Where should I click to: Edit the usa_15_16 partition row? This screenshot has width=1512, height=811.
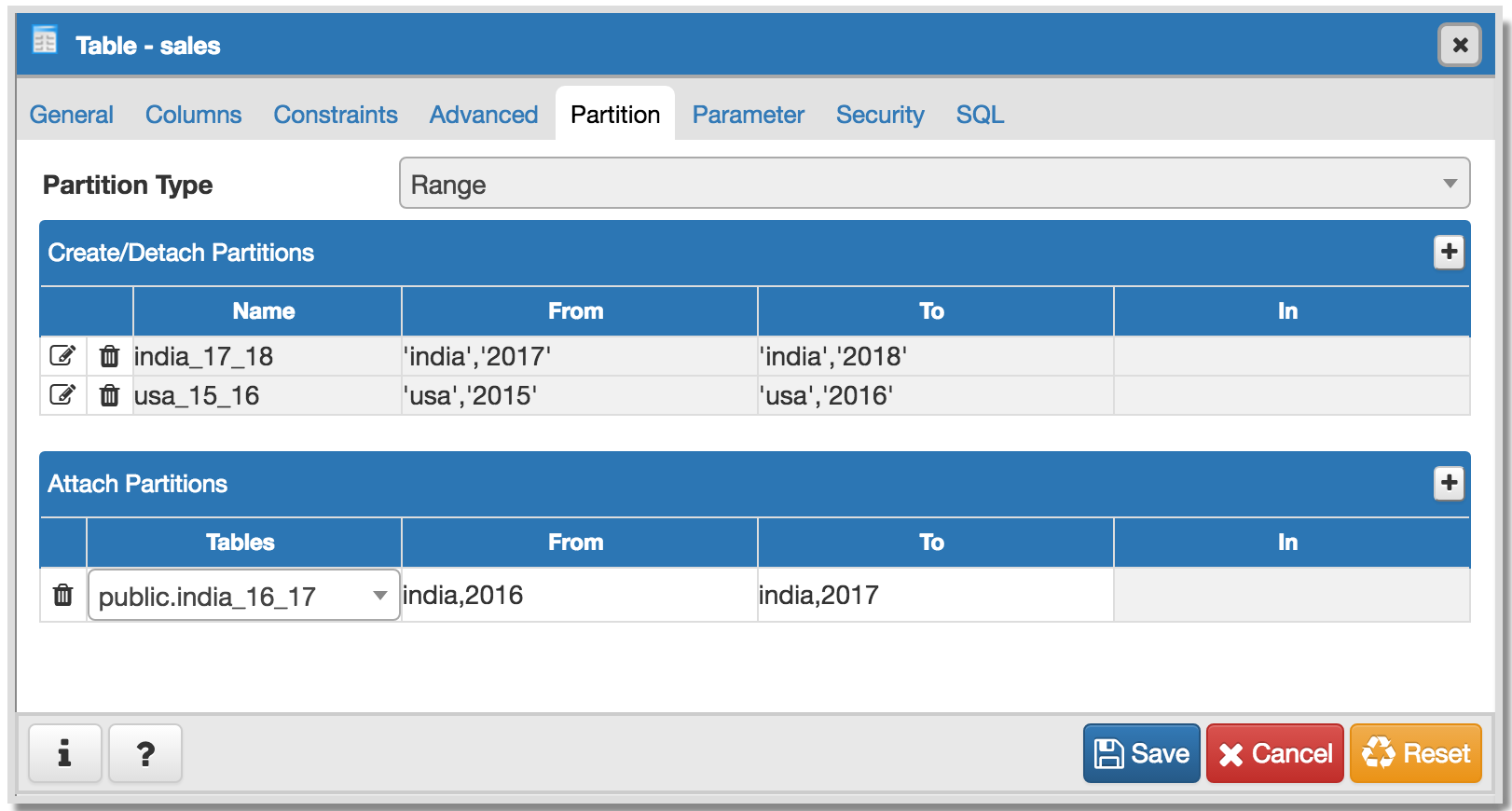[62, 395]
